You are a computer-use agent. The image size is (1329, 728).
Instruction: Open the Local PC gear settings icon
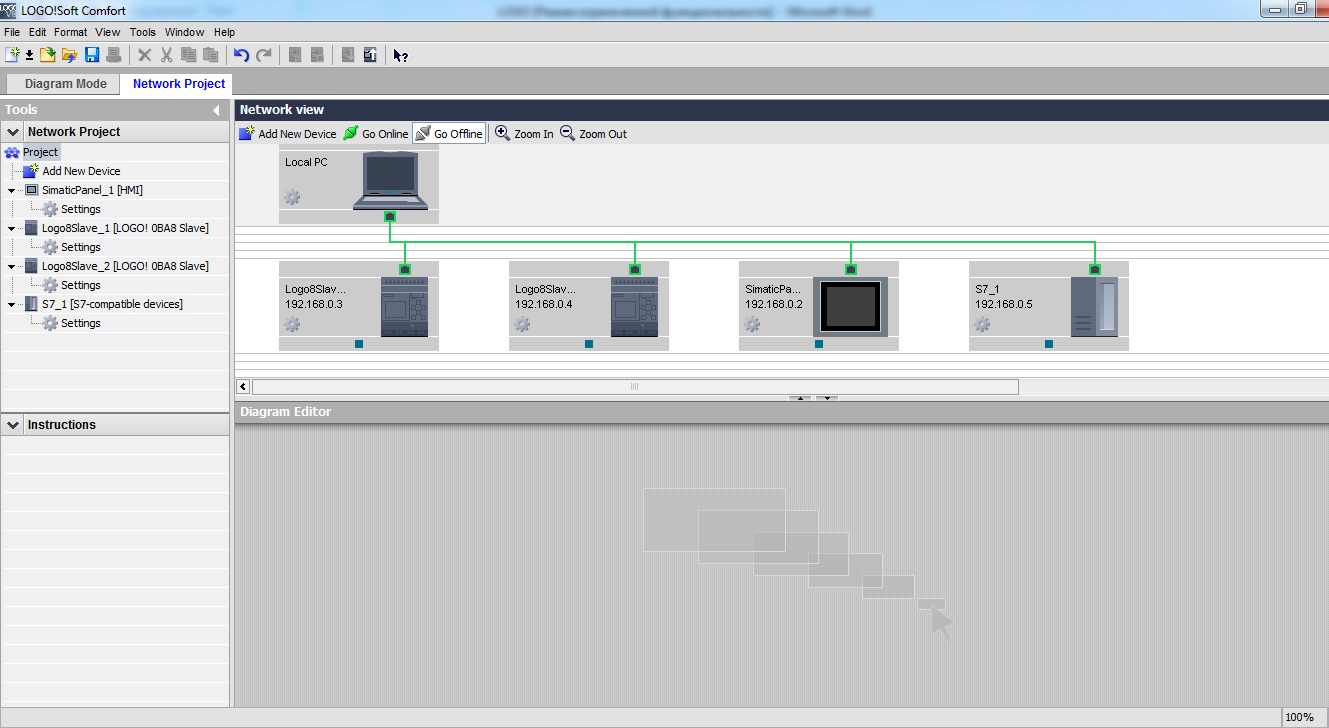pos(292,197)
